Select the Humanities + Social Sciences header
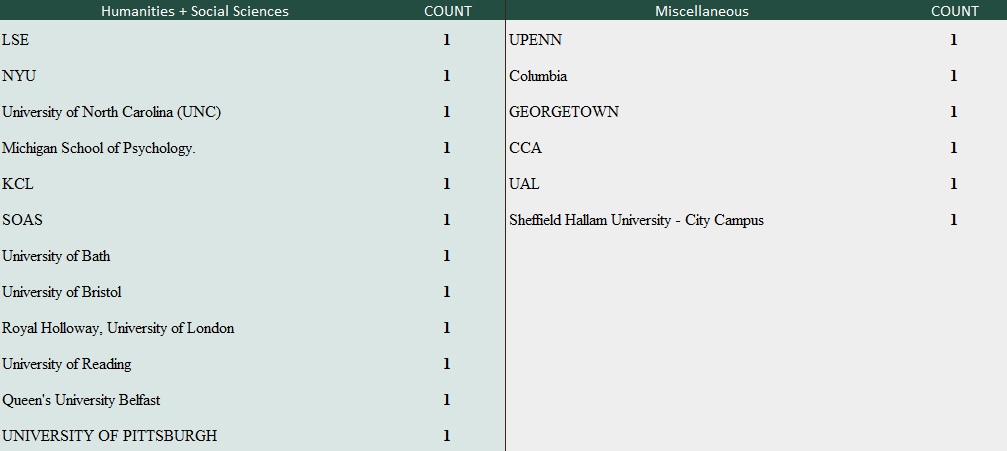 click(x=195, y=11)
